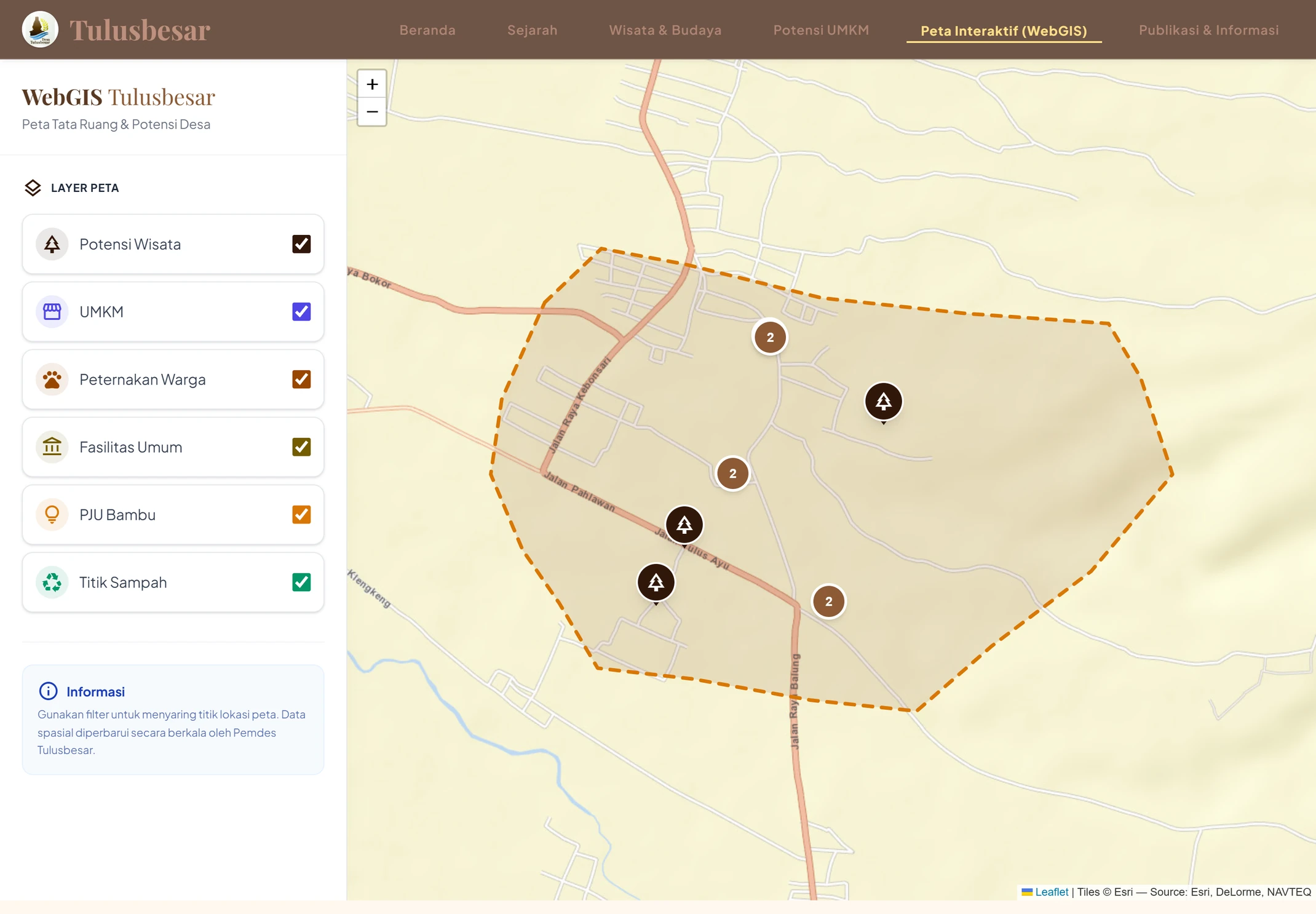
Task: Click the Titik Sampah layer label
Action: point(123,582)
